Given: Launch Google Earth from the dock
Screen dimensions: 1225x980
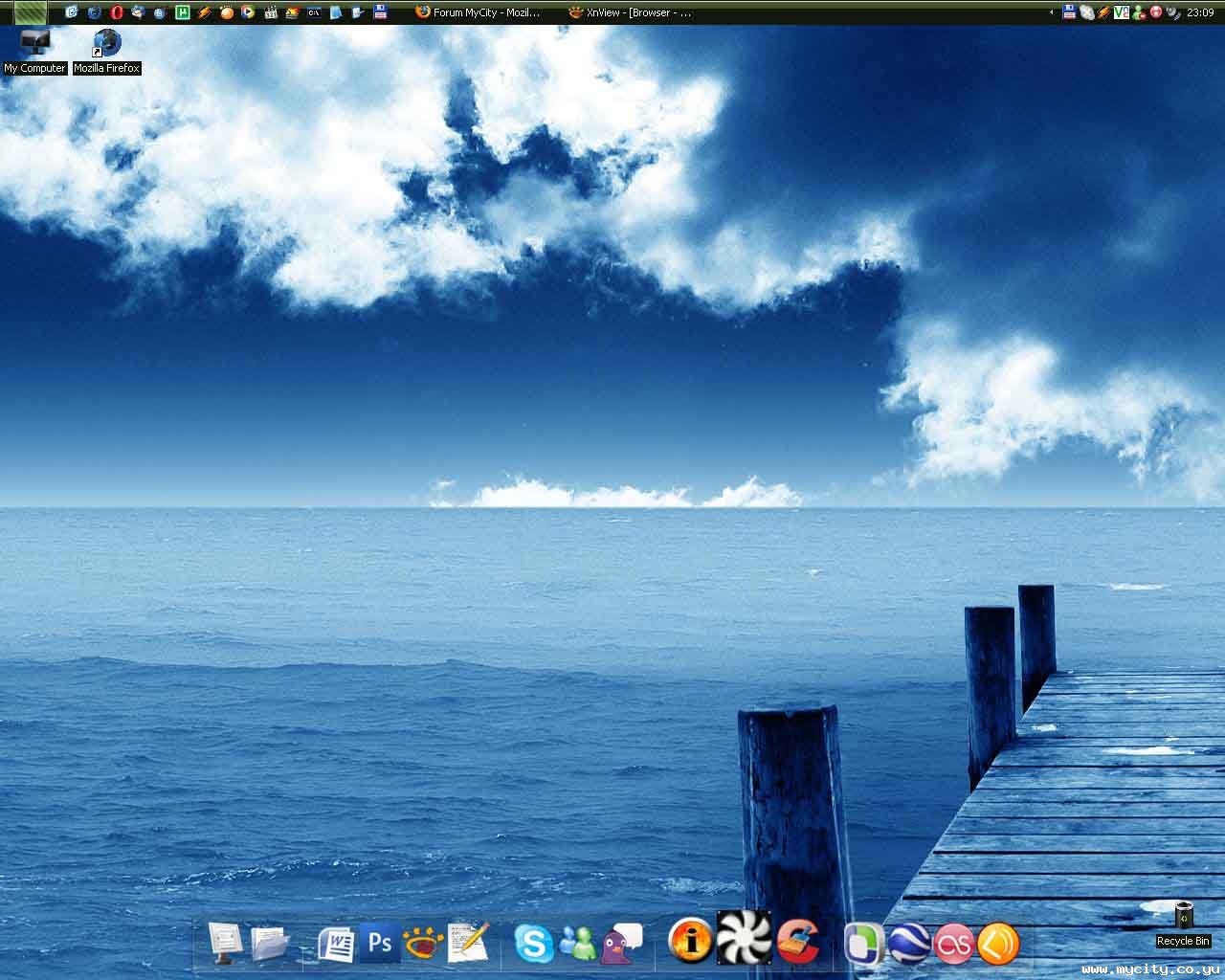Looking at the screenshot, I should 907,944.
